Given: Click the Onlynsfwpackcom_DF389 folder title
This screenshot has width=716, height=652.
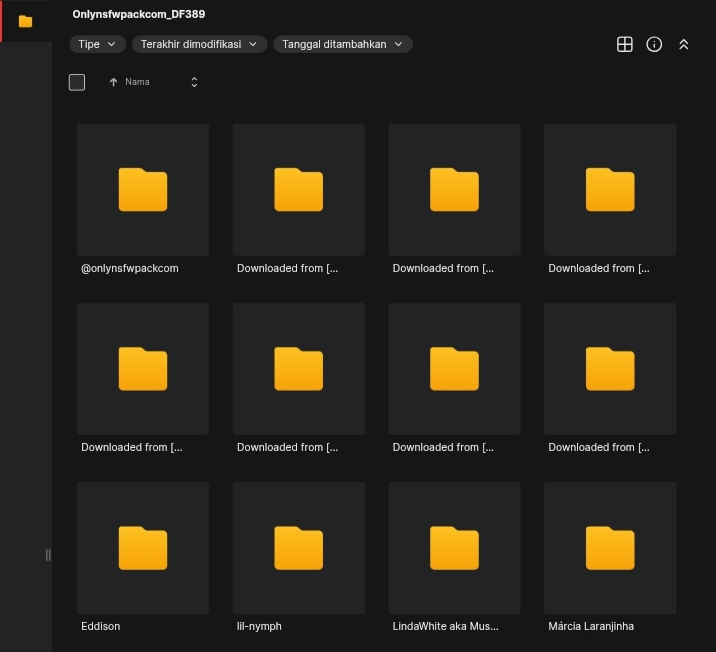Looking at the screenshot, I should (x=139, y=15).
